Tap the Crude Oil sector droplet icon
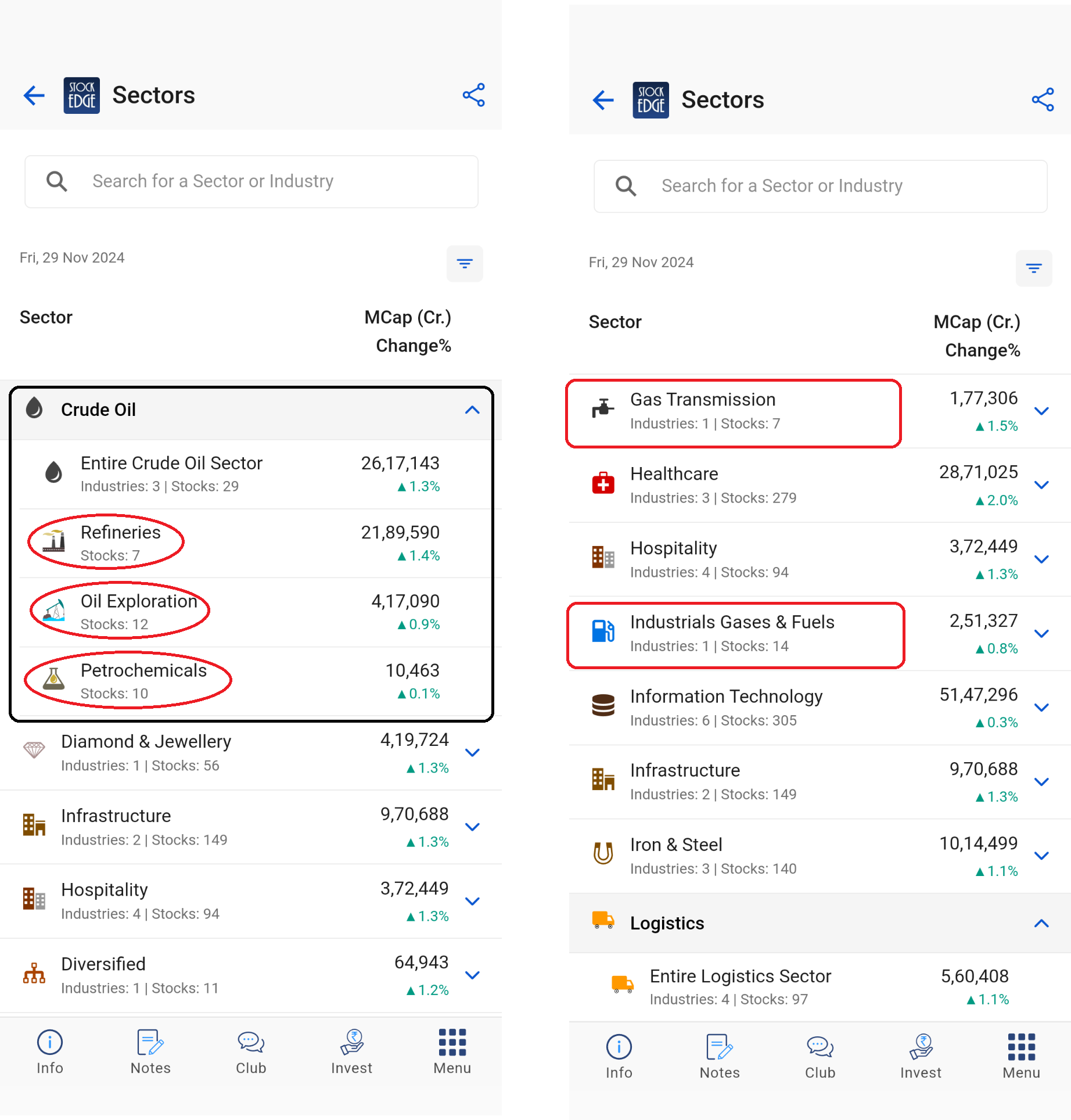The height and width of the screenshot is (1120, 1071). coord(35,409)
